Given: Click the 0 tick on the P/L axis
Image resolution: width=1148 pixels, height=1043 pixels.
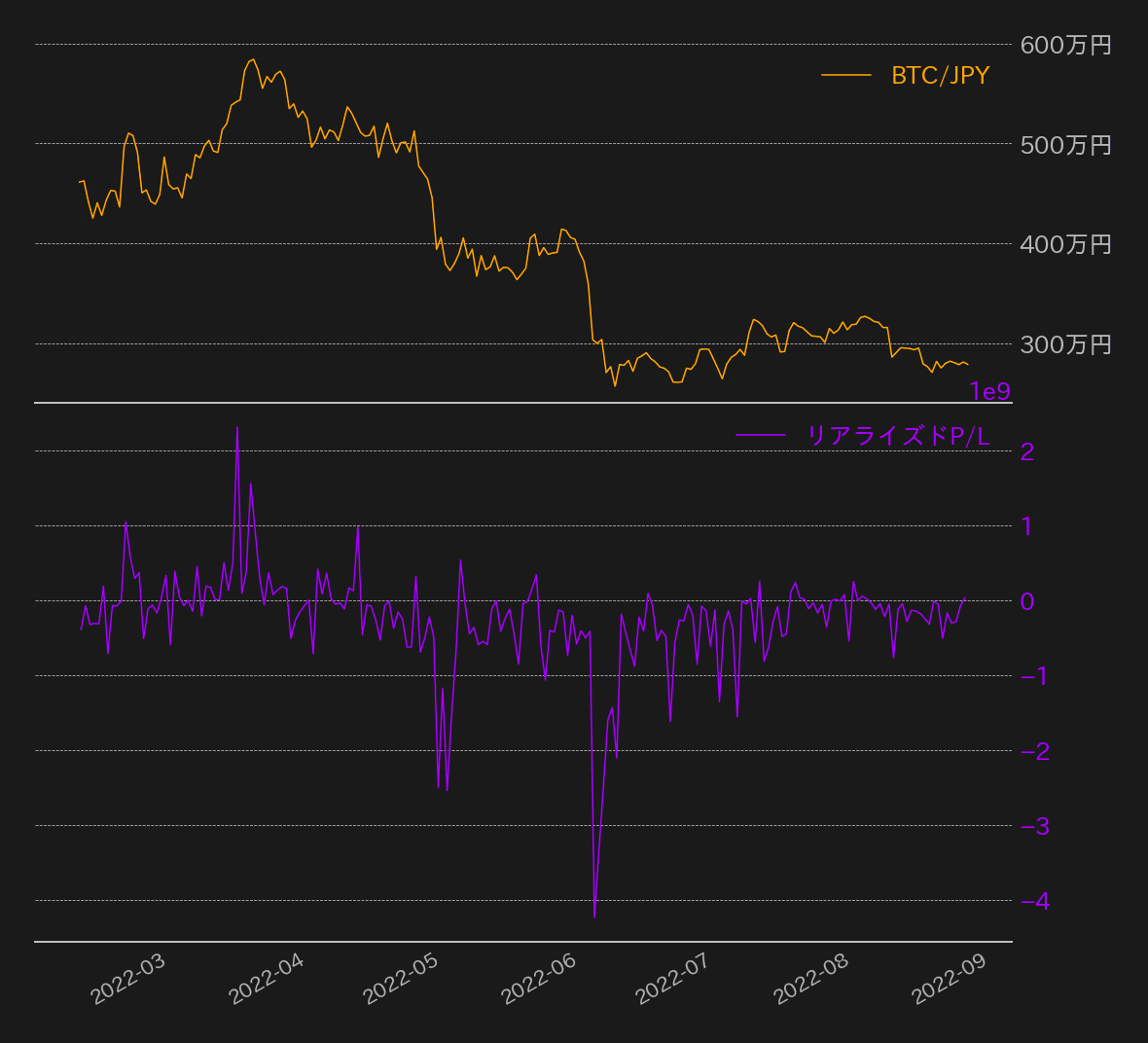Looking at the screenshot, I should 1027,601.
